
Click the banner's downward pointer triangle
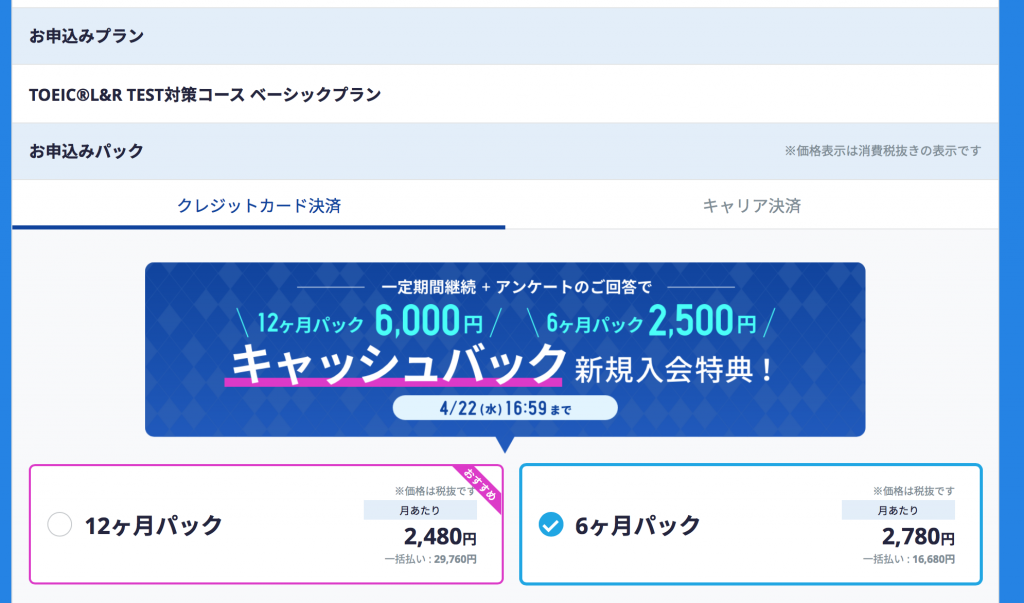click(x=505, y=444)
